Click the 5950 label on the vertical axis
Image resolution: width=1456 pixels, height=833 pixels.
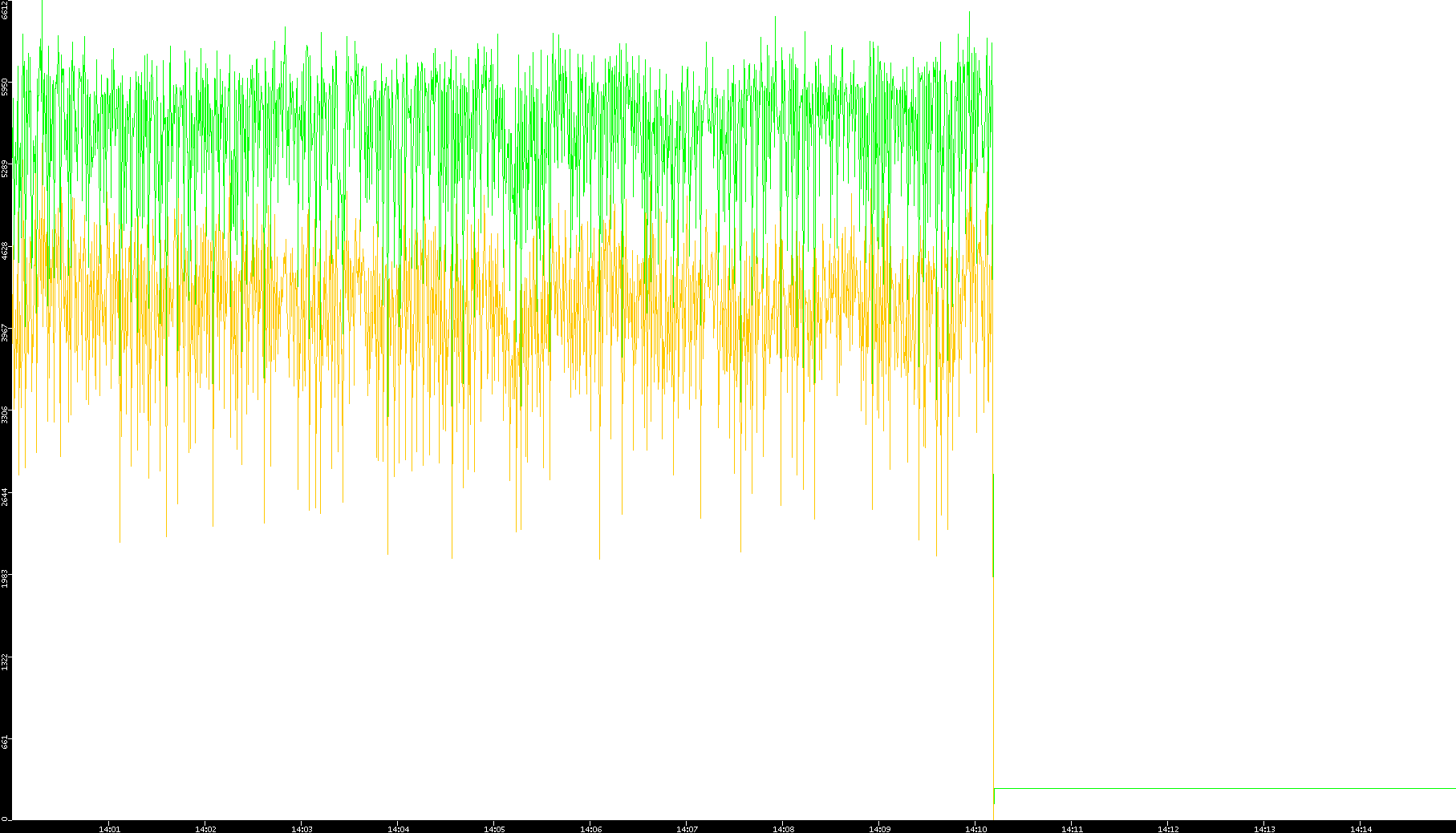5,87
